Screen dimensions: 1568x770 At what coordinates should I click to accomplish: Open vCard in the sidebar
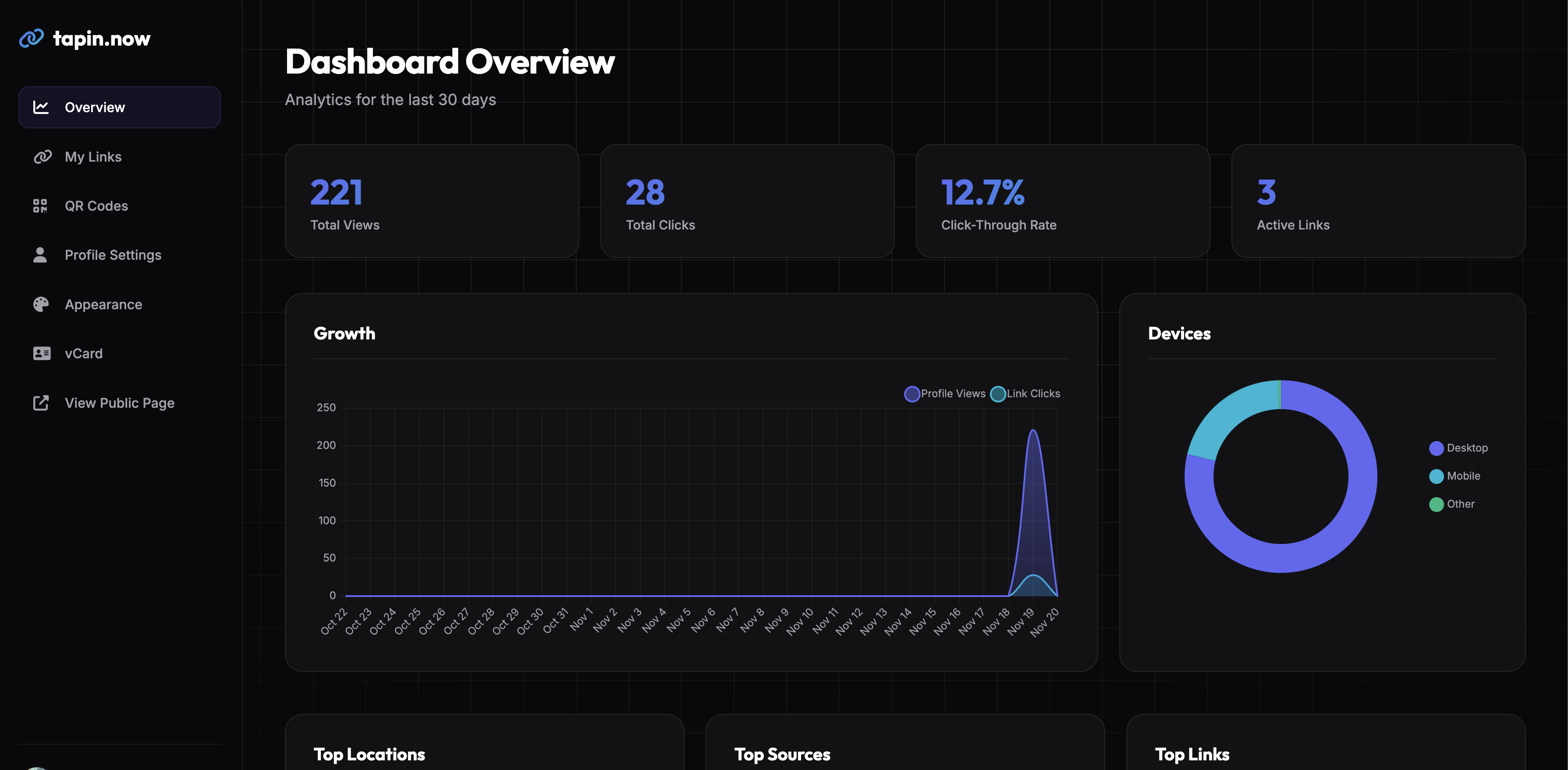(x=119, y=353)
